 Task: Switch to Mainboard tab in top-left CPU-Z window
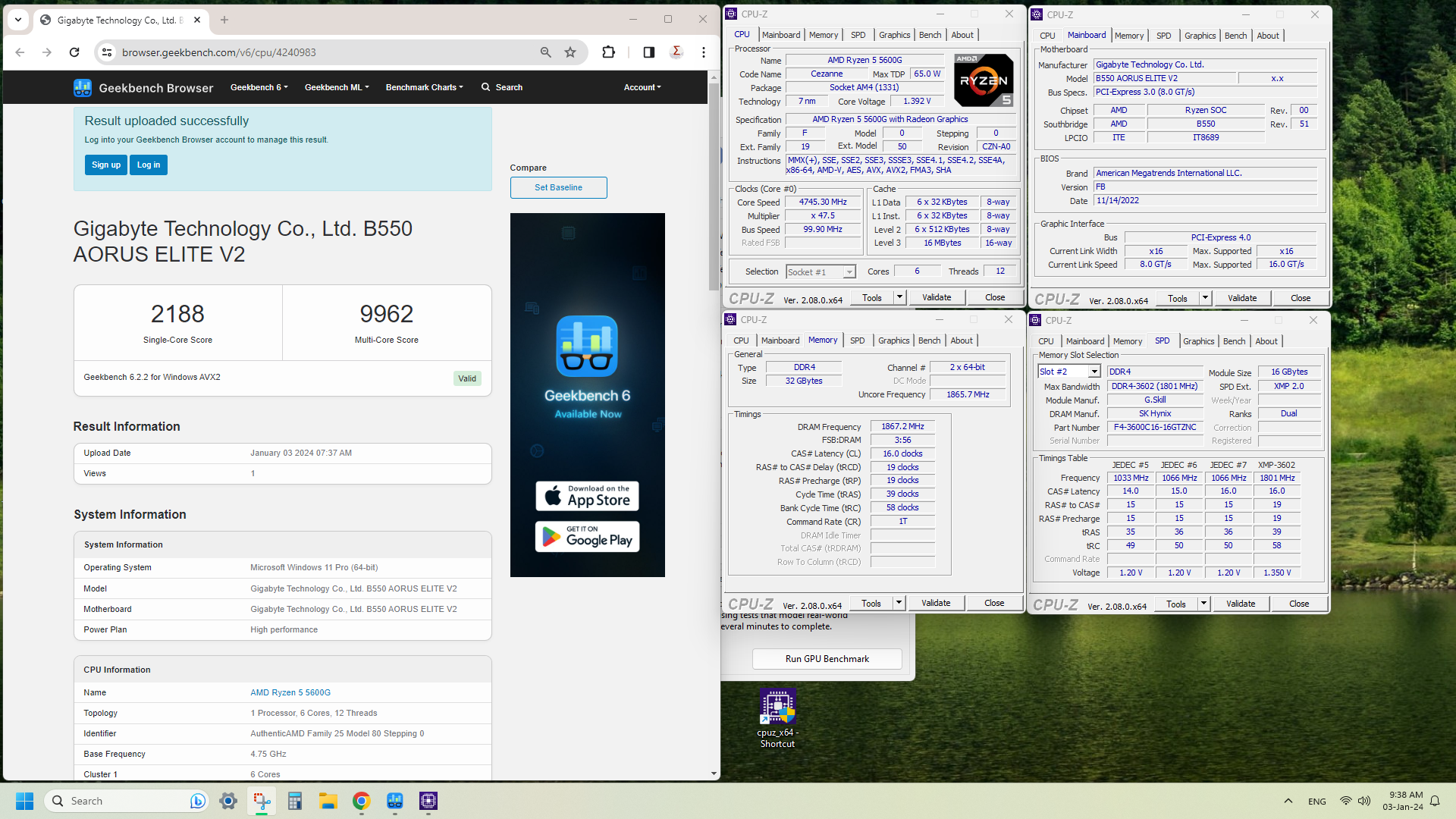(x=781, y=35)
